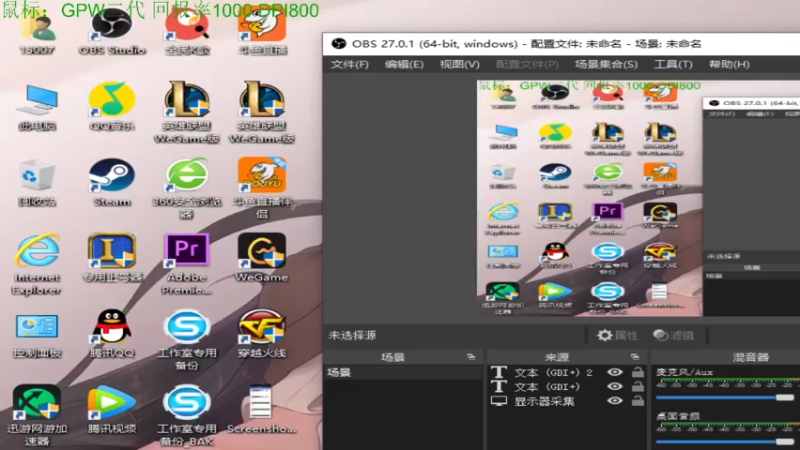Image resolution: width=800 pixels, height=450 pixels.
Task: Open the 15007 user folder icon
Action: tap(37, 32)
